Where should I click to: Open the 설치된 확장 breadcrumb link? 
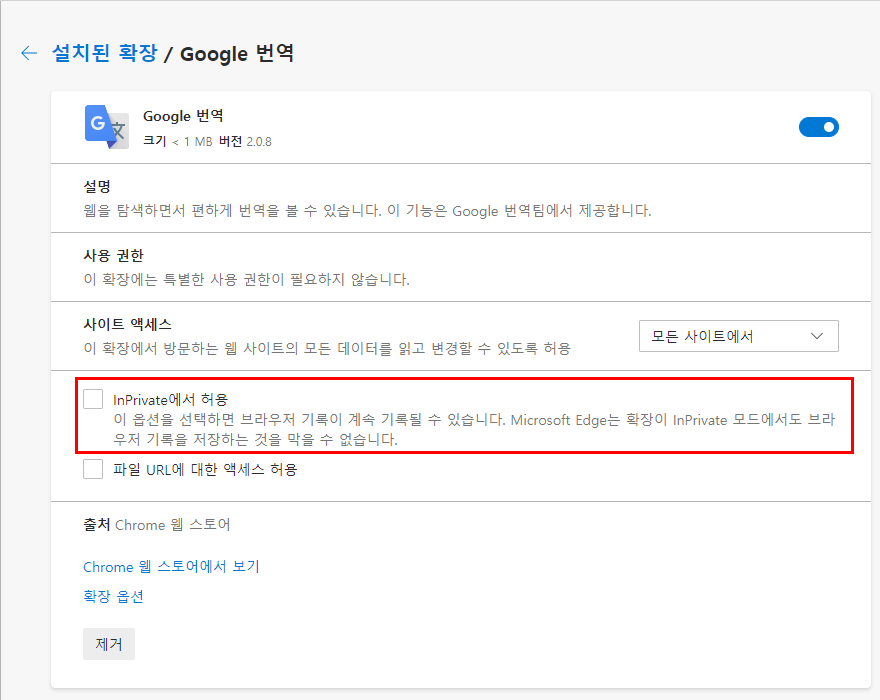(104, 53)
